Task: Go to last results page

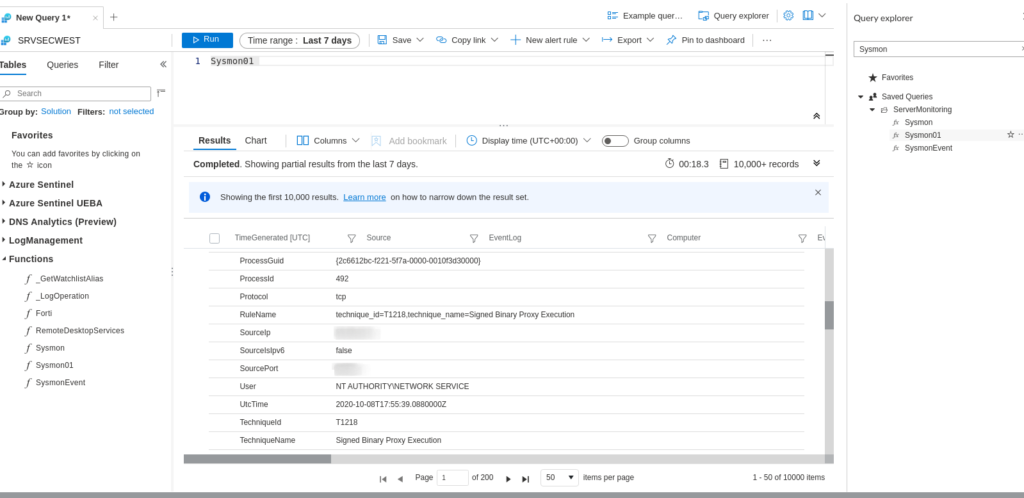Action: coord(525,478)
